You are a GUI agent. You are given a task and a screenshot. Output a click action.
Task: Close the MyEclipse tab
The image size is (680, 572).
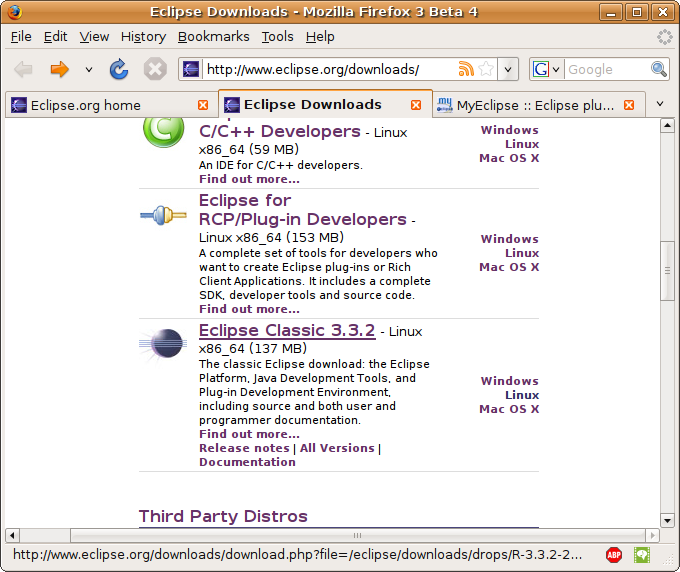[629, 105]
